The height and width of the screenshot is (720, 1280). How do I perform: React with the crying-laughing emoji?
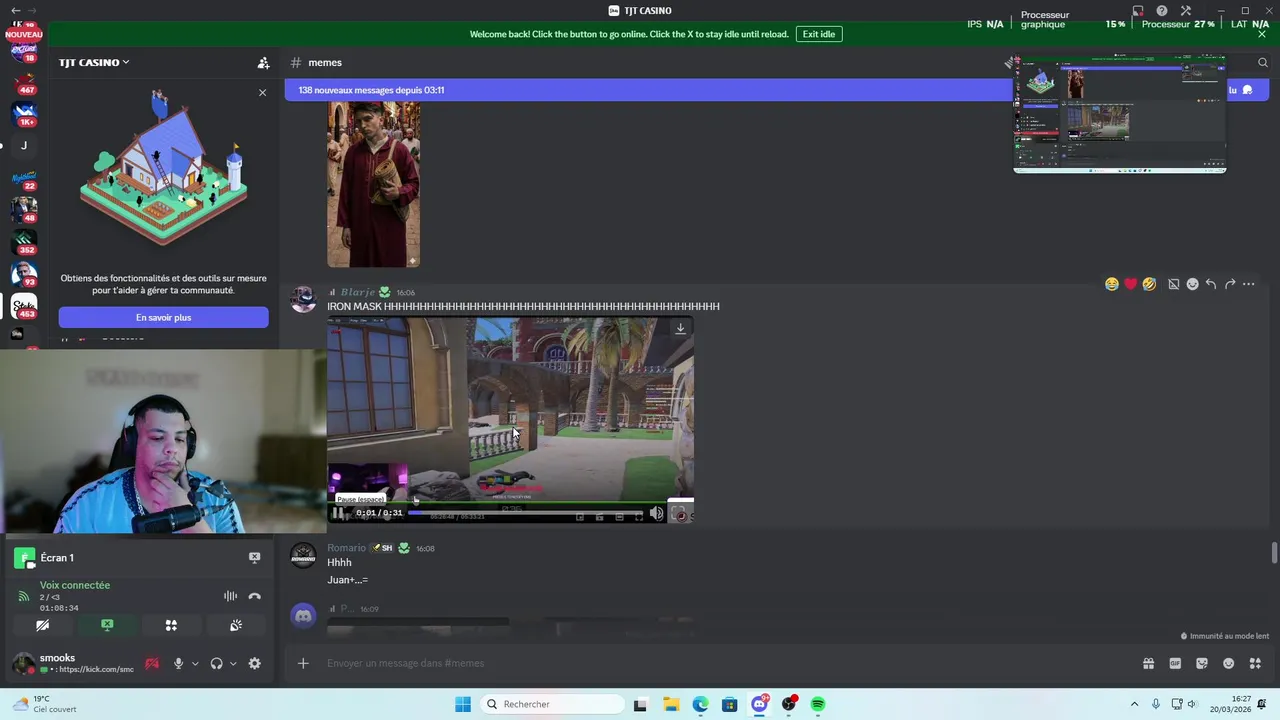[1111, 284]
